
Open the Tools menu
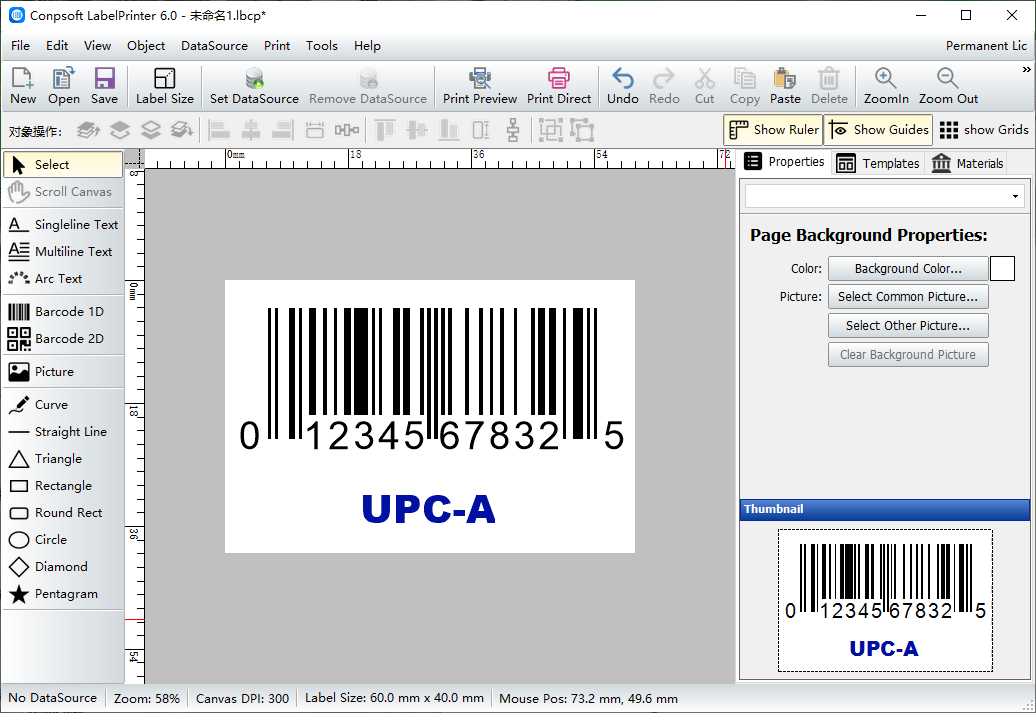pos(322,46)
